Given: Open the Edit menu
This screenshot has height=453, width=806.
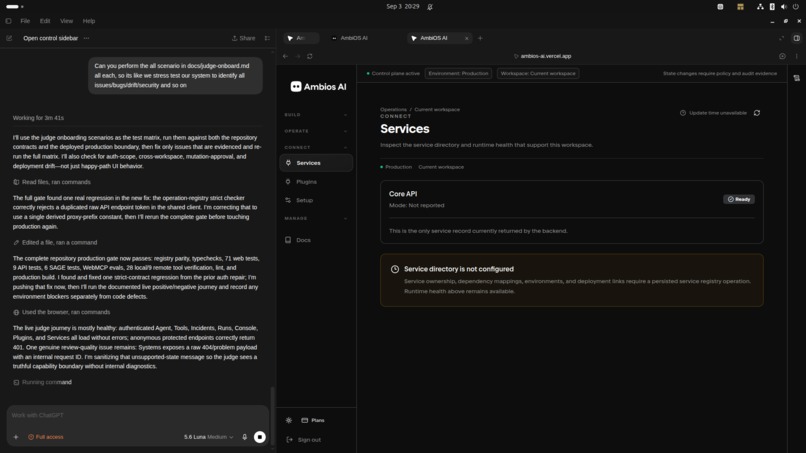Looking at the screenshot, I should (45, 21).
